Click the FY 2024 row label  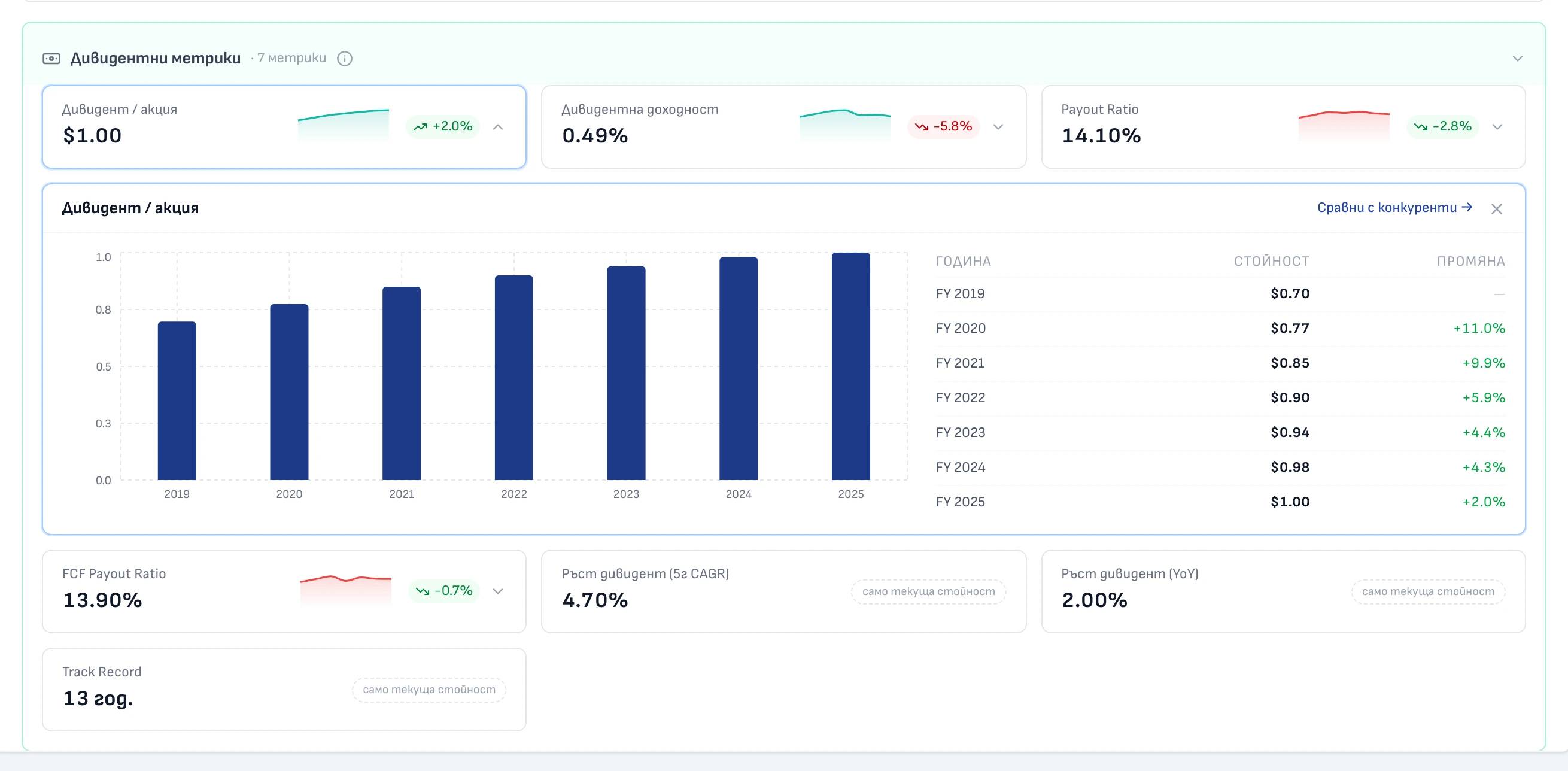pos(961,467)
